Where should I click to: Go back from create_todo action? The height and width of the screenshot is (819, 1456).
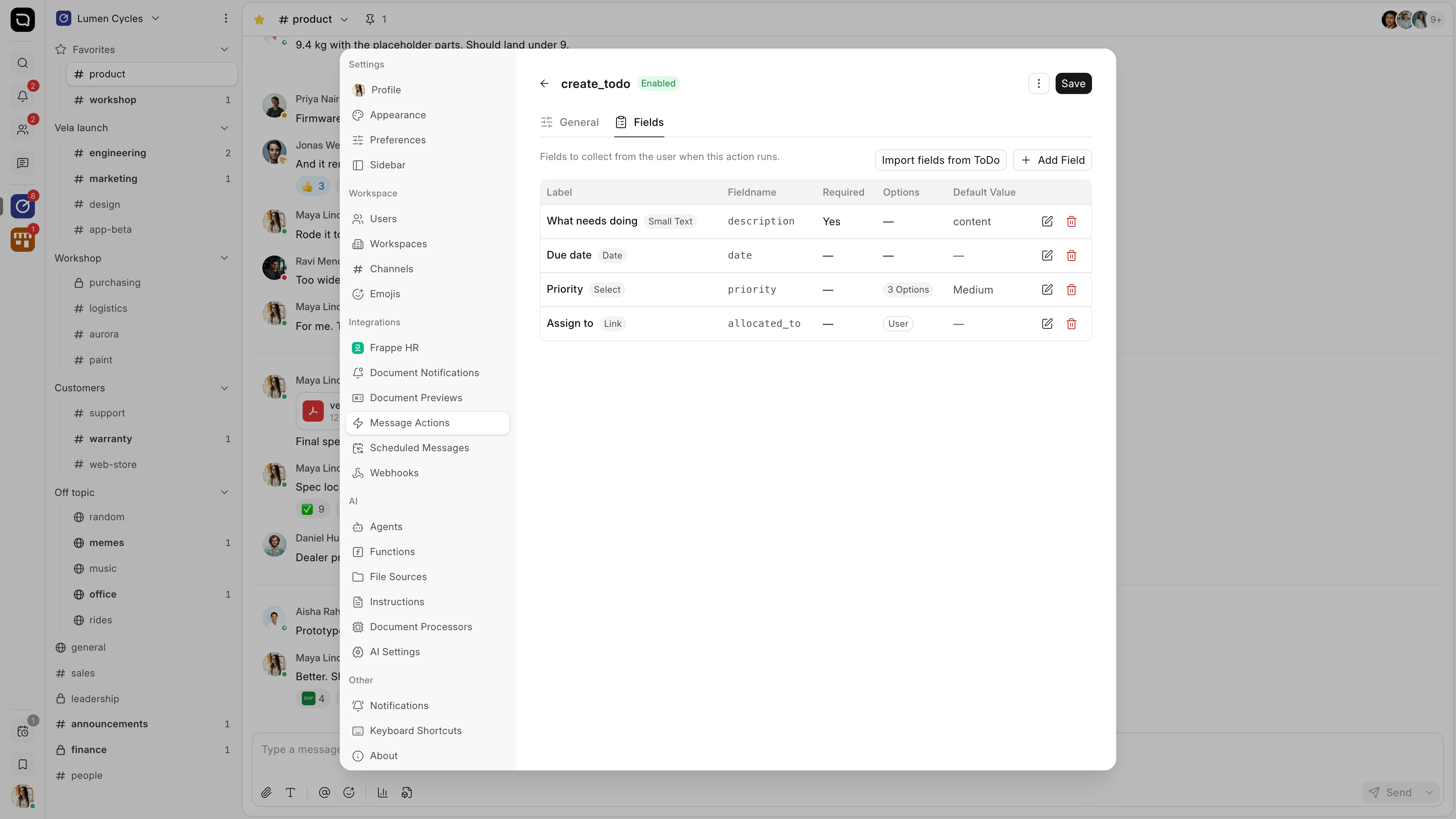coord(544,84)
